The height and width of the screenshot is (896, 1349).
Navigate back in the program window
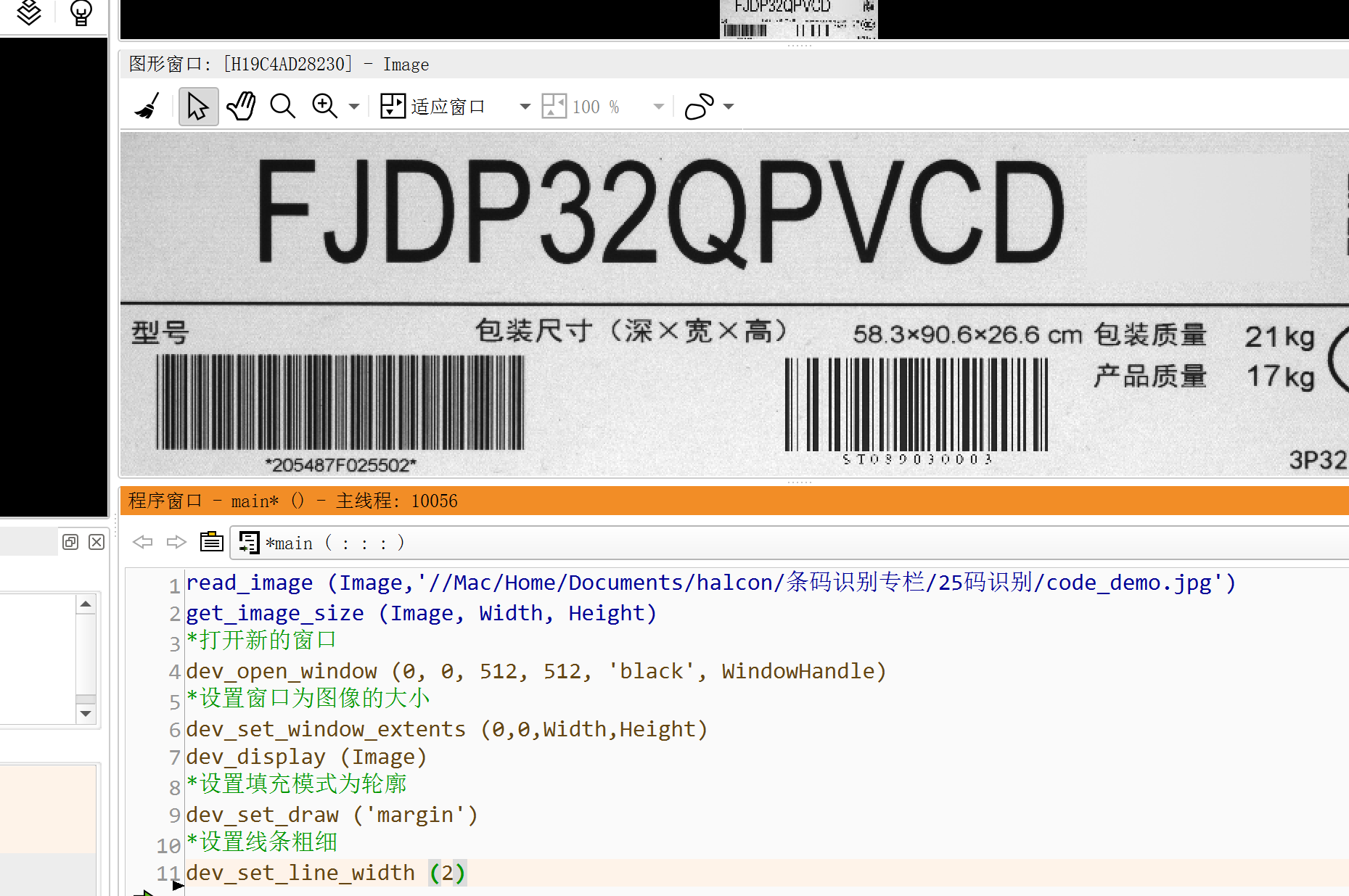tap(142, 542)
